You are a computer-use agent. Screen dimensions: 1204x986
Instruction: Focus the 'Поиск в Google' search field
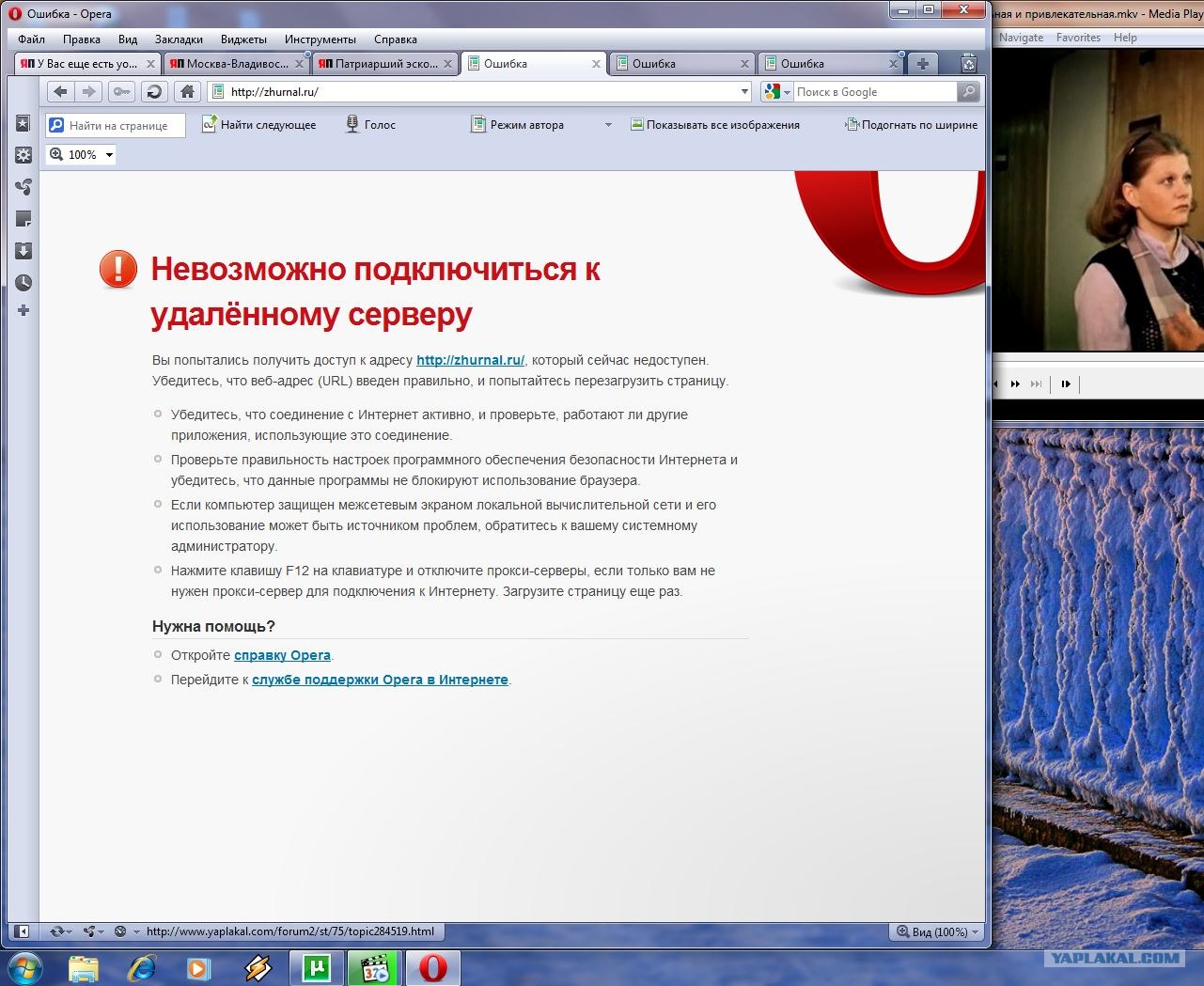point(874,91)
